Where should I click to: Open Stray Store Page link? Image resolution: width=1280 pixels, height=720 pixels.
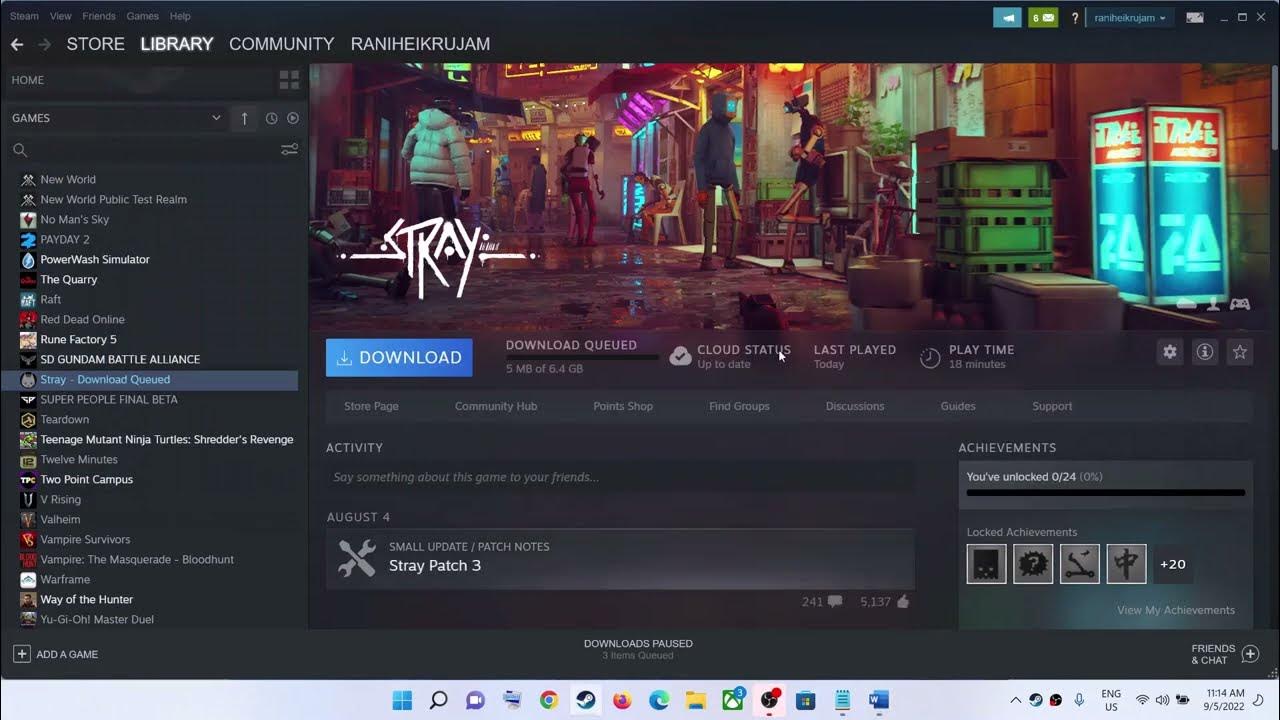[371, 406]
